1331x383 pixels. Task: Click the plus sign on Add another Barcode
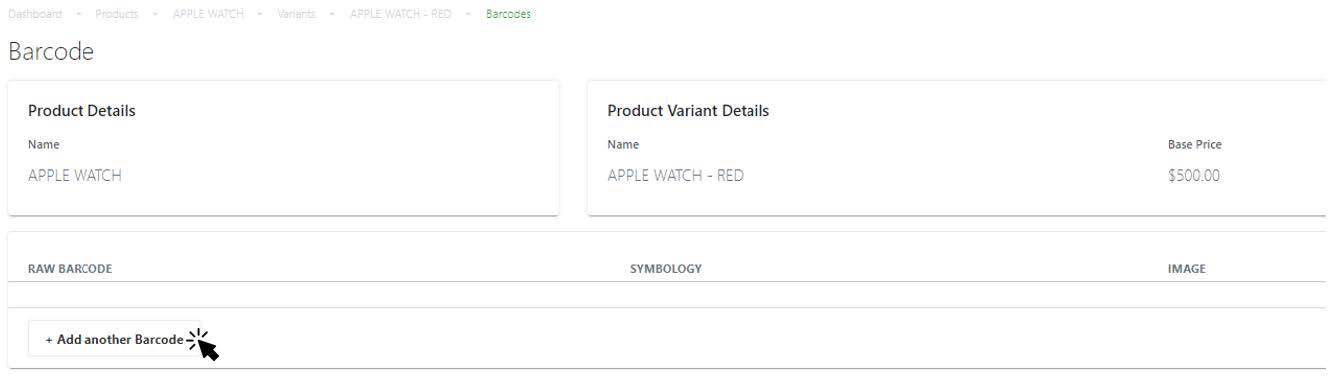pyautogui.click(x=49, y=340)
